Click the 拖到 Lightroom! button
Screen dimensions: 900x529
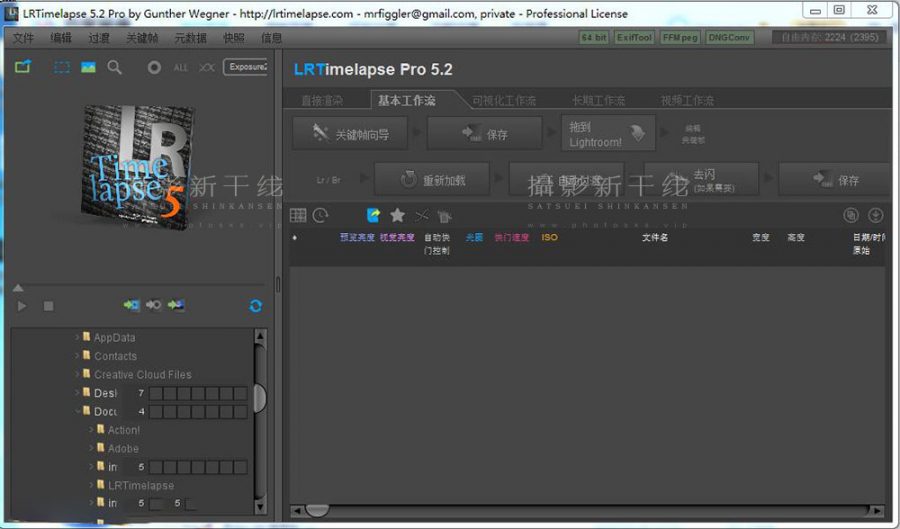608,133
